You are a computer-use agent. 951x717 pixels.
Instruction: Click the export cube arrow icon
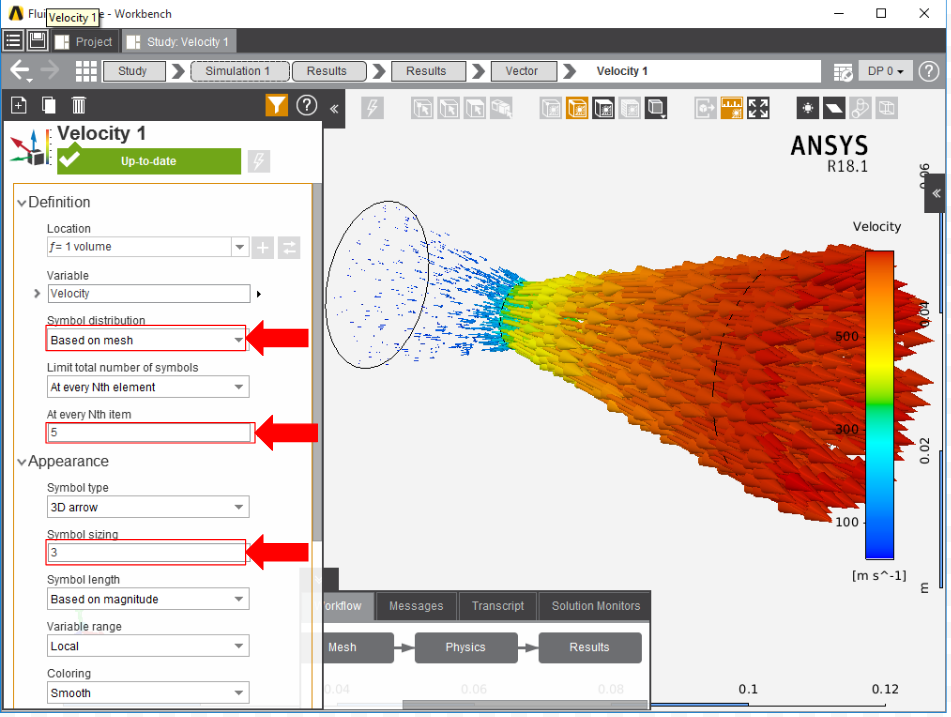tap(705, 109)
